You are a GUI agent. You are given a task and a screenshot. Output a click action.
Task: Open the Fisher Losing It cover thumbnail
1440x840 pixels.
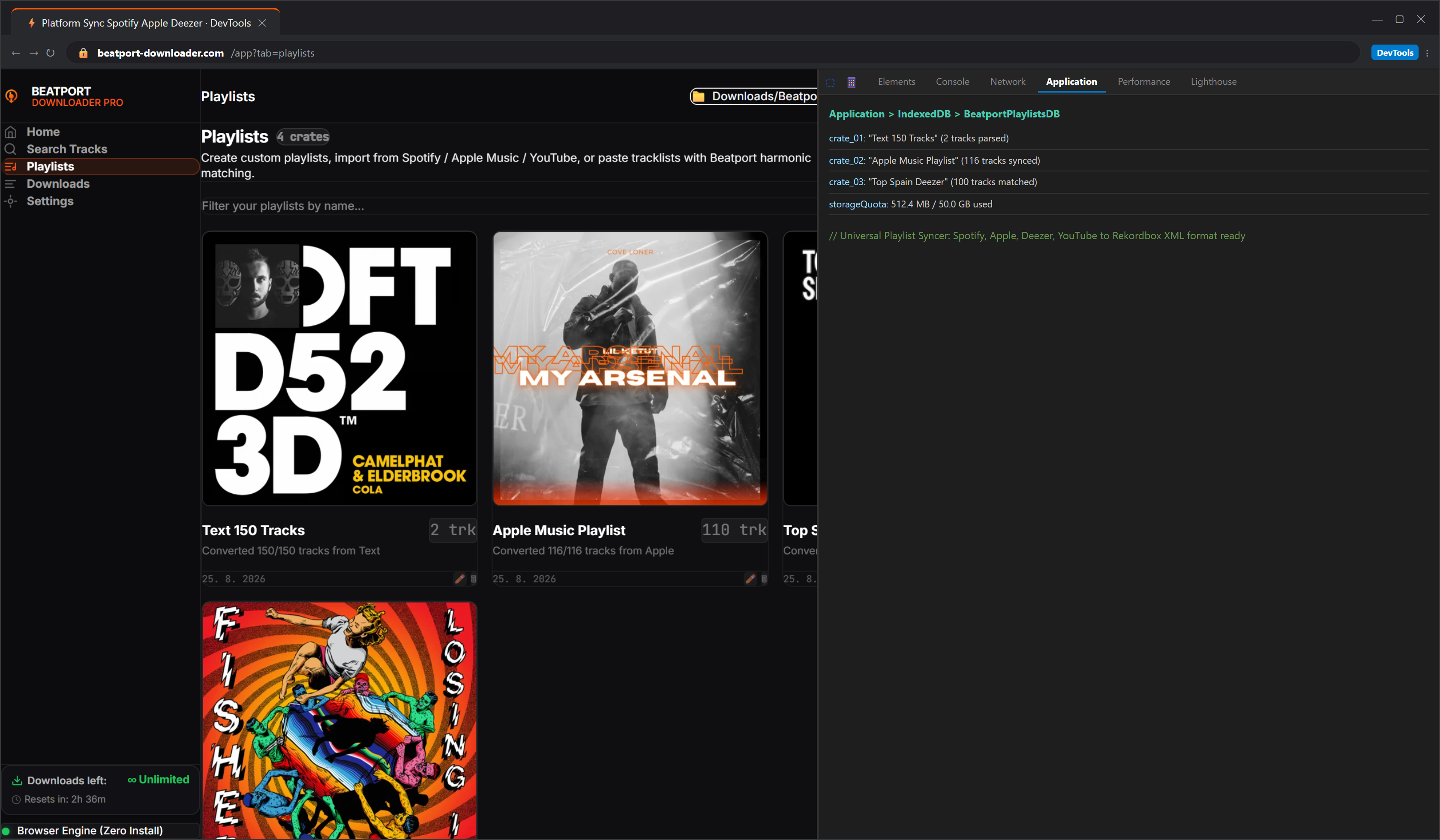pyautogui.click(x=339, y=720)
